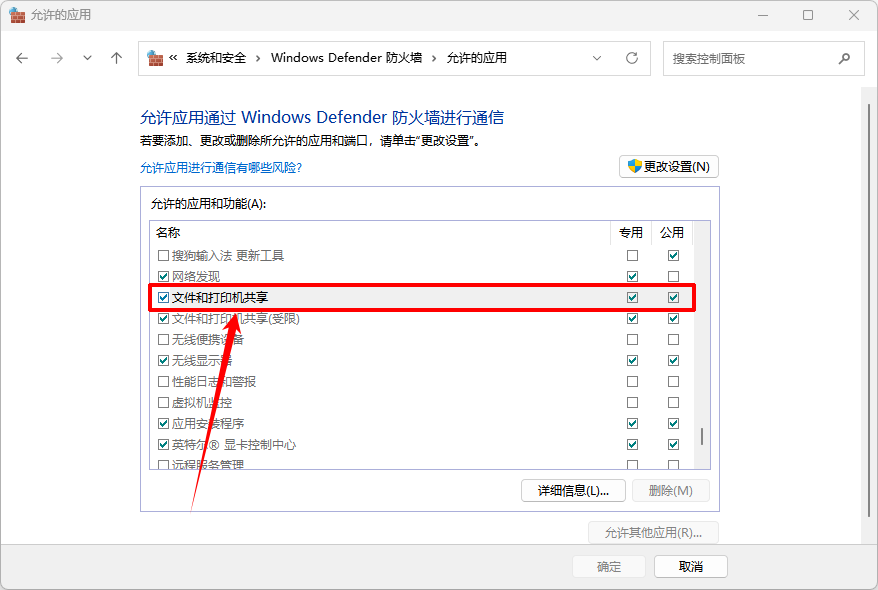This screenshot has height=590, width=878.
Task: Check the 性能日志和警报 checkbox
Action: pyautogui.click(x=164, y=382)
